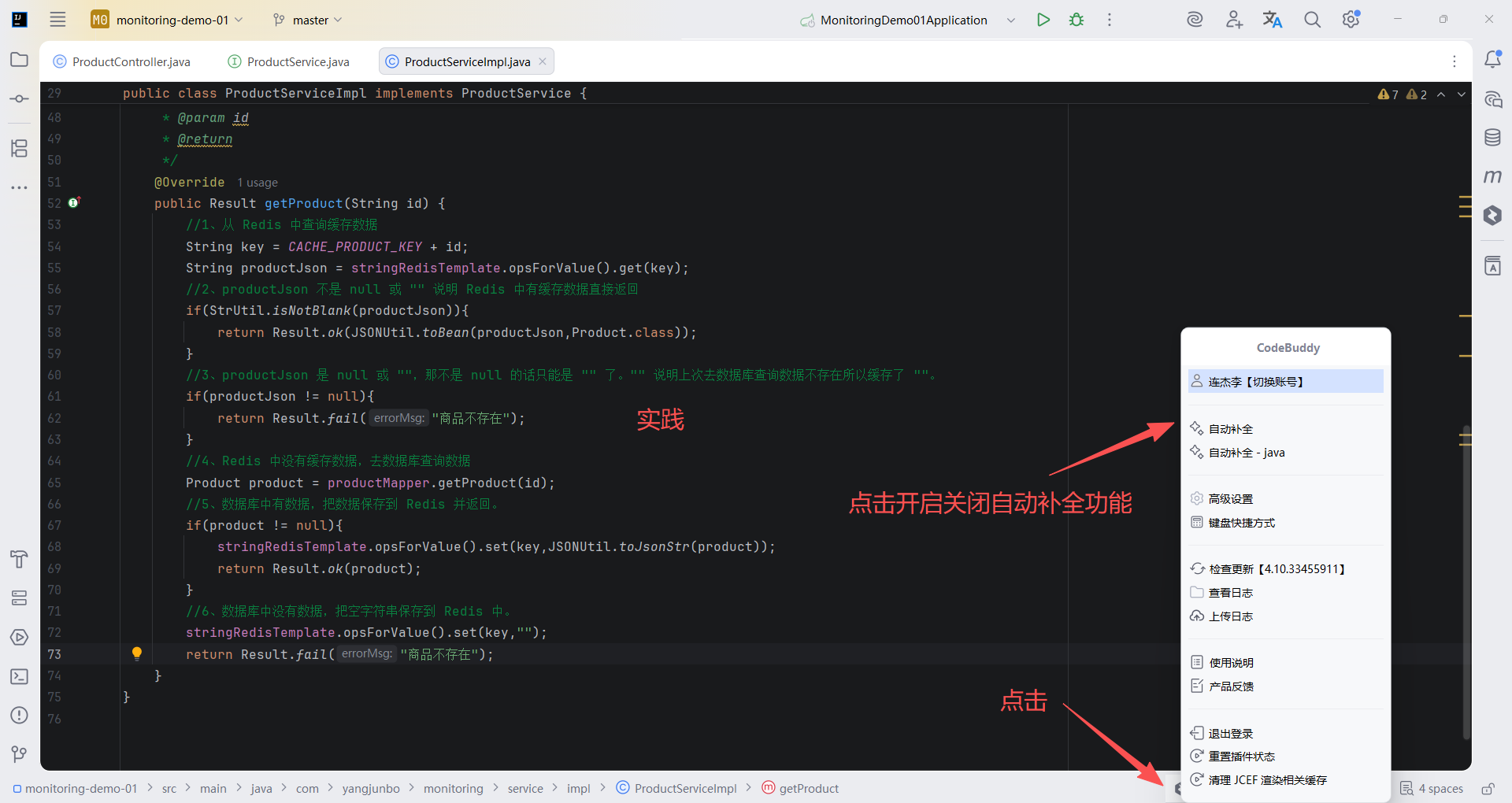1512x803 pixels.
Task: Open 4 spaces indent settings
Action: click(x=1432, y=789)
